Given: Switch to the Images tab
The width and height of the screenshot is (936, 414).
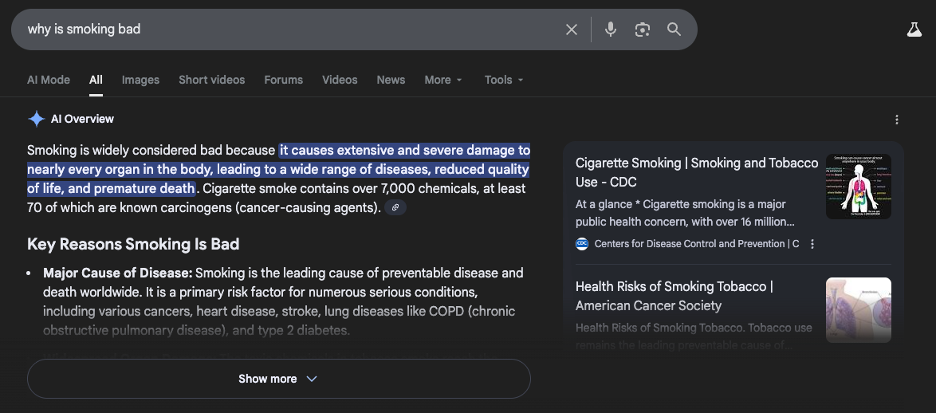Looking at the screenshot, I should [140, 80].
